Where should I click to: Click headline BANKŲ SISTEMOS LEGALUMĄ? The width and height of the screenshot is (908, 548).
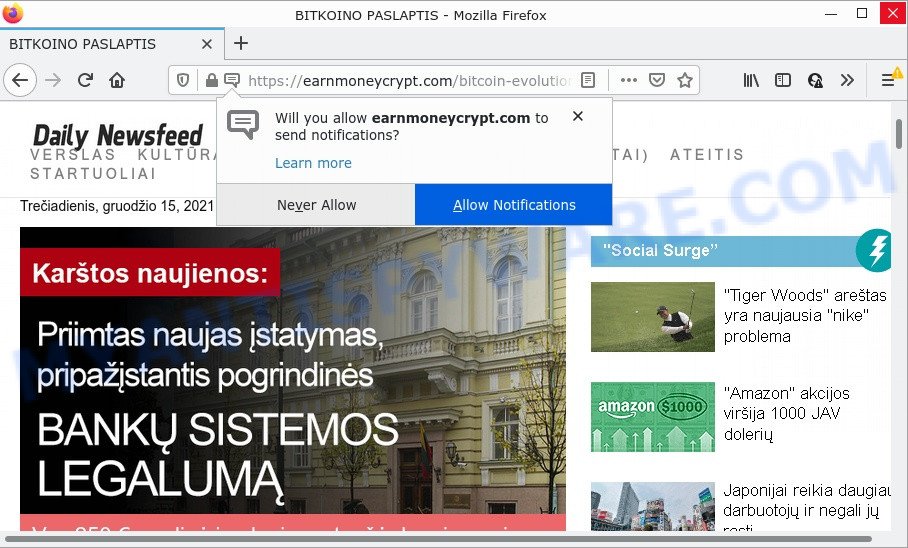[218, 455]
